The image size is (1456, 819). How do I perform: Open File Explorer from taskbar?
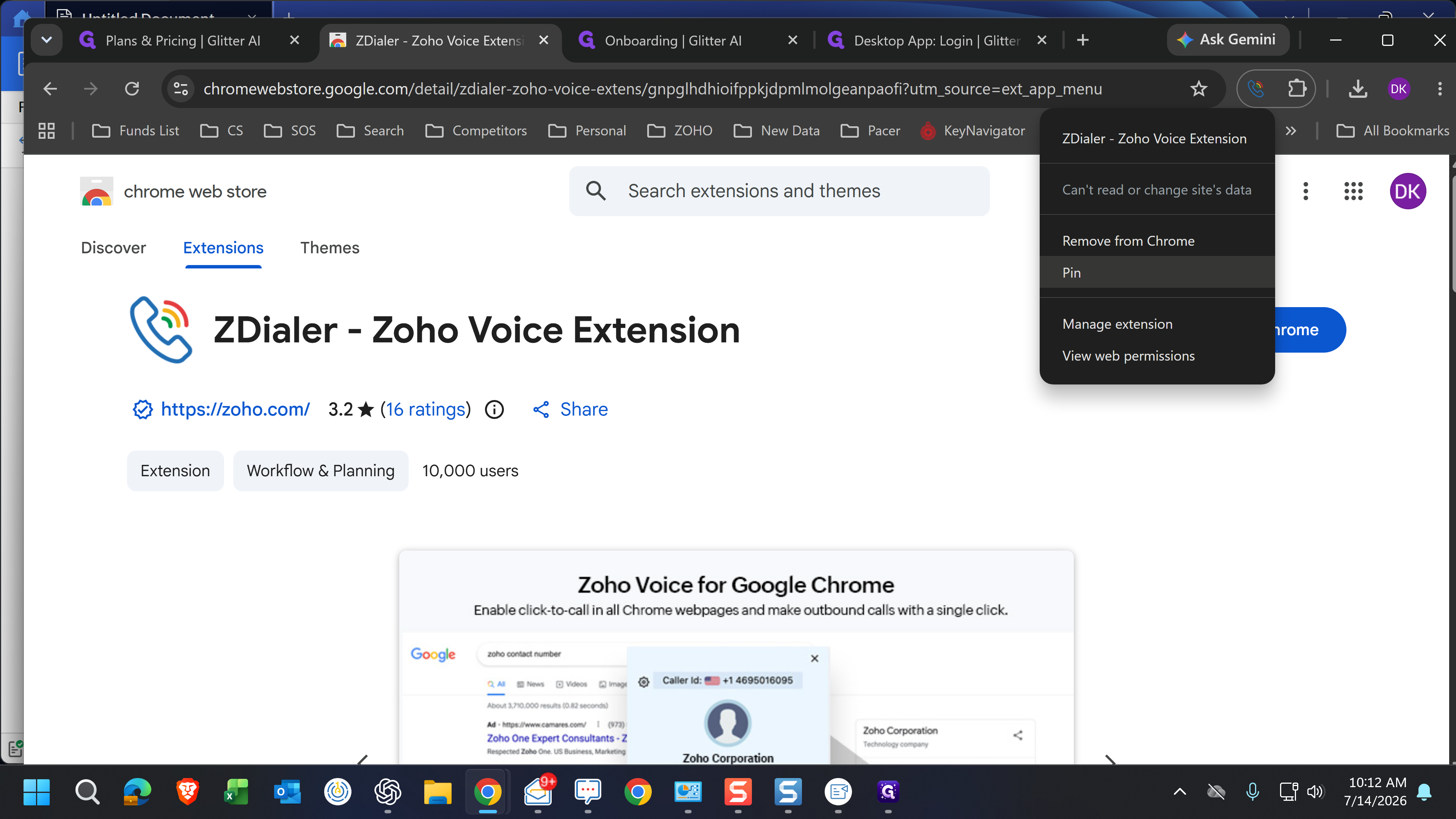point(438,792)
